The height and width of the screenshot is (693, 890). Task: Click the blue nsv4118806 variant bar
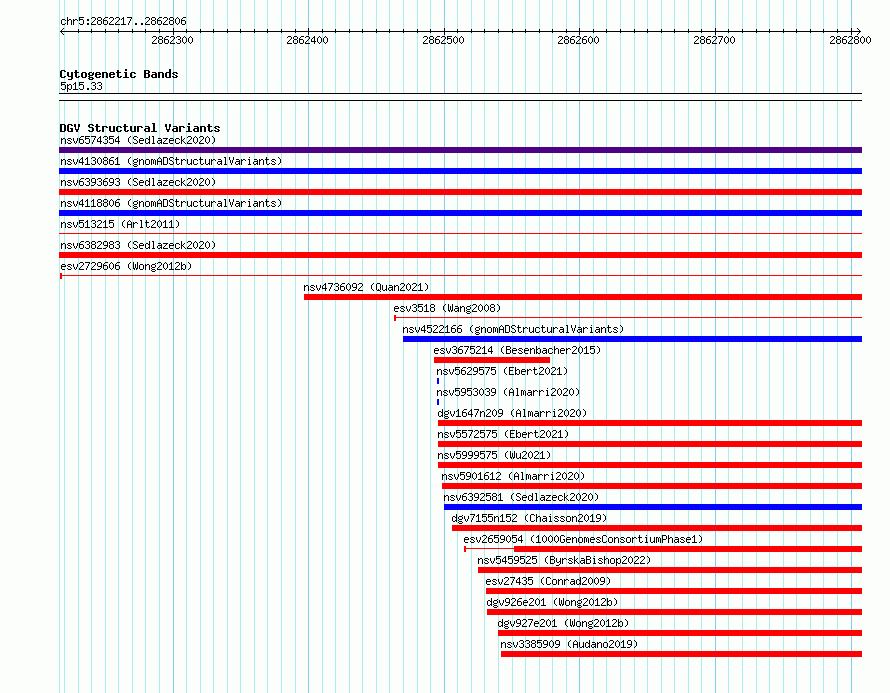coord(460,213)
